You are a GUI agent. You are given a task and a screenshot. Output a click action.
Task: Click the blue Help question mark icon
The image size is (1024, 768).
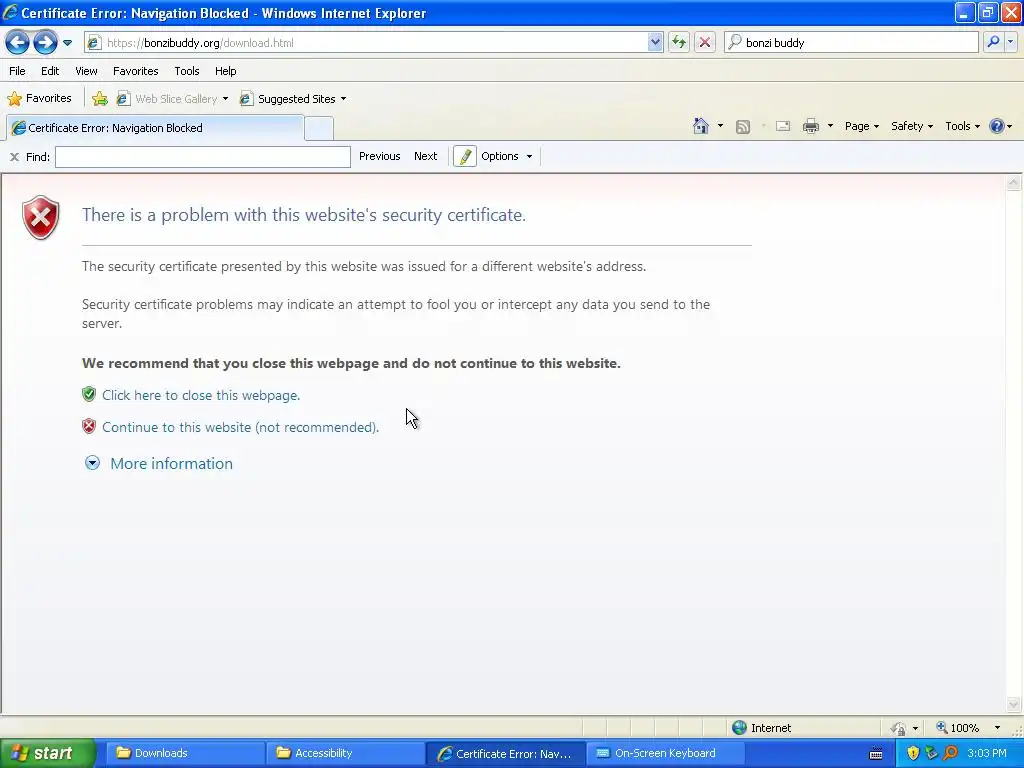[997, 126]
